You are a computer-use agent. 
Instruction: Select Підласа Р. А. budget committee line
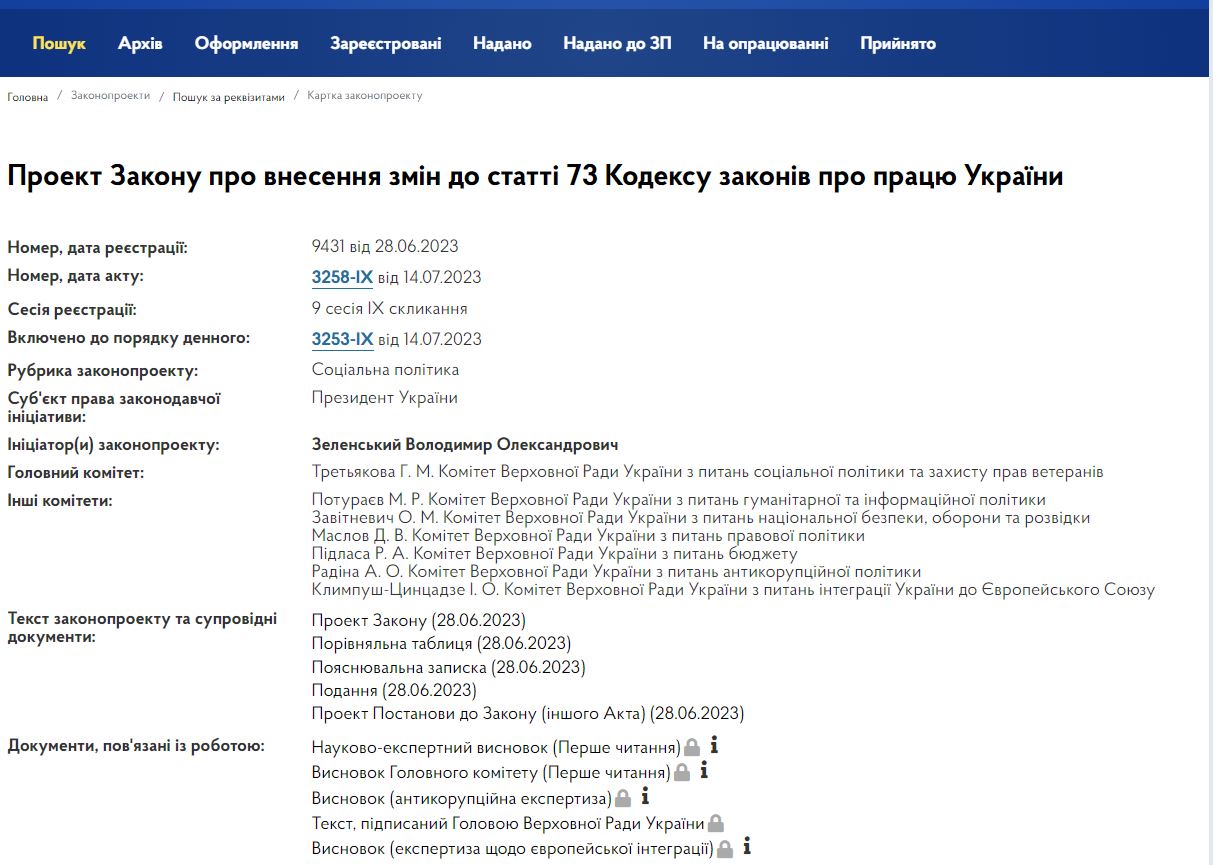[555, 554]
